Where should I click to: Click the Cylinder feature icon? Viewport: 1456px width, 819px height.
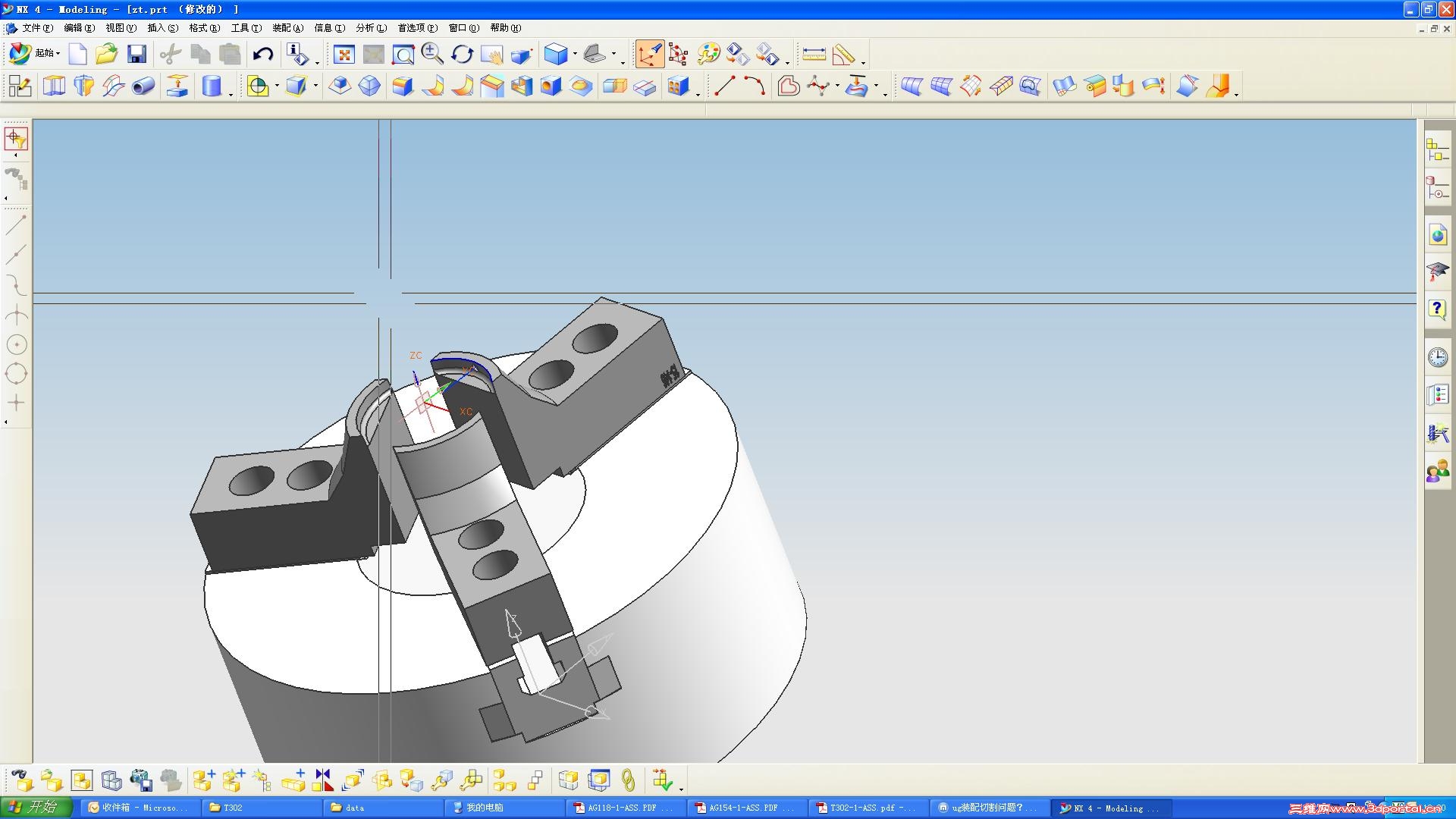pyautogui.click(x=212, y=86)
